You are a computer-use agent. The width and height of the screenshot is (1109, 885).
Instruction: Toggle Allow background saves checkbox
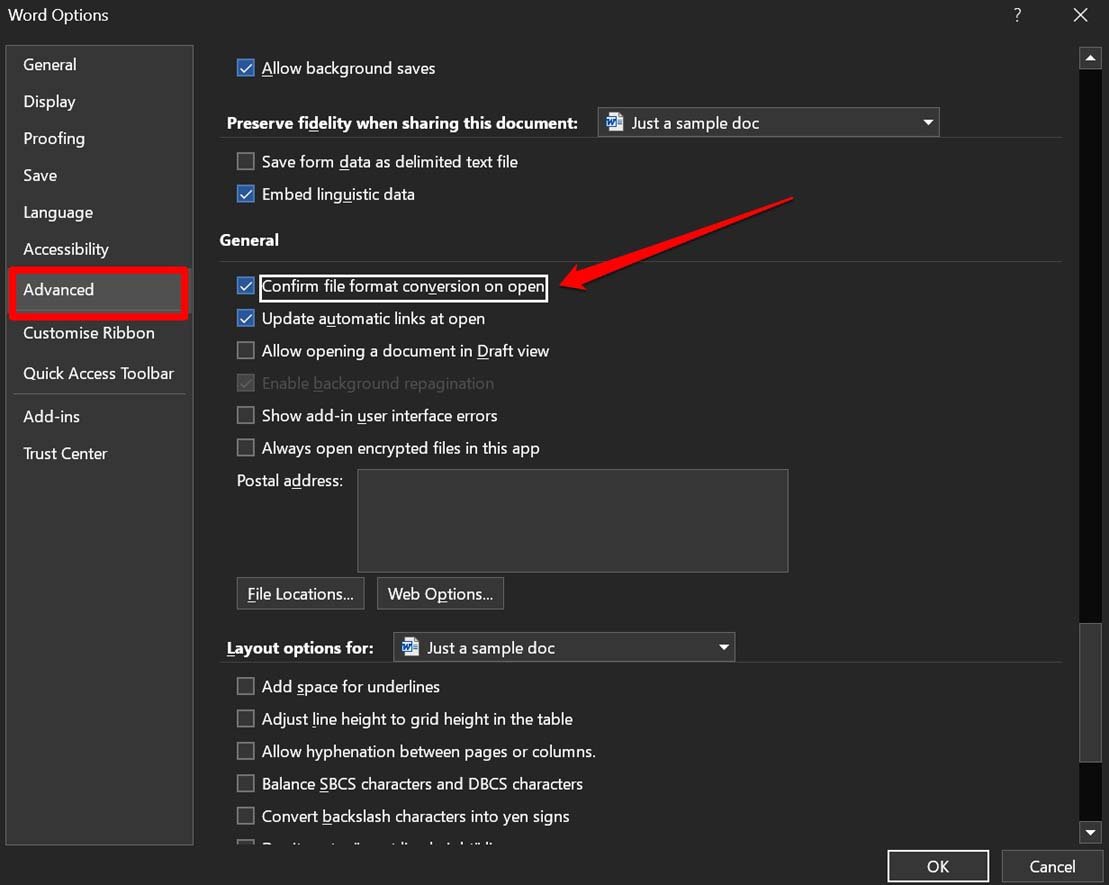tap(245, 68)
